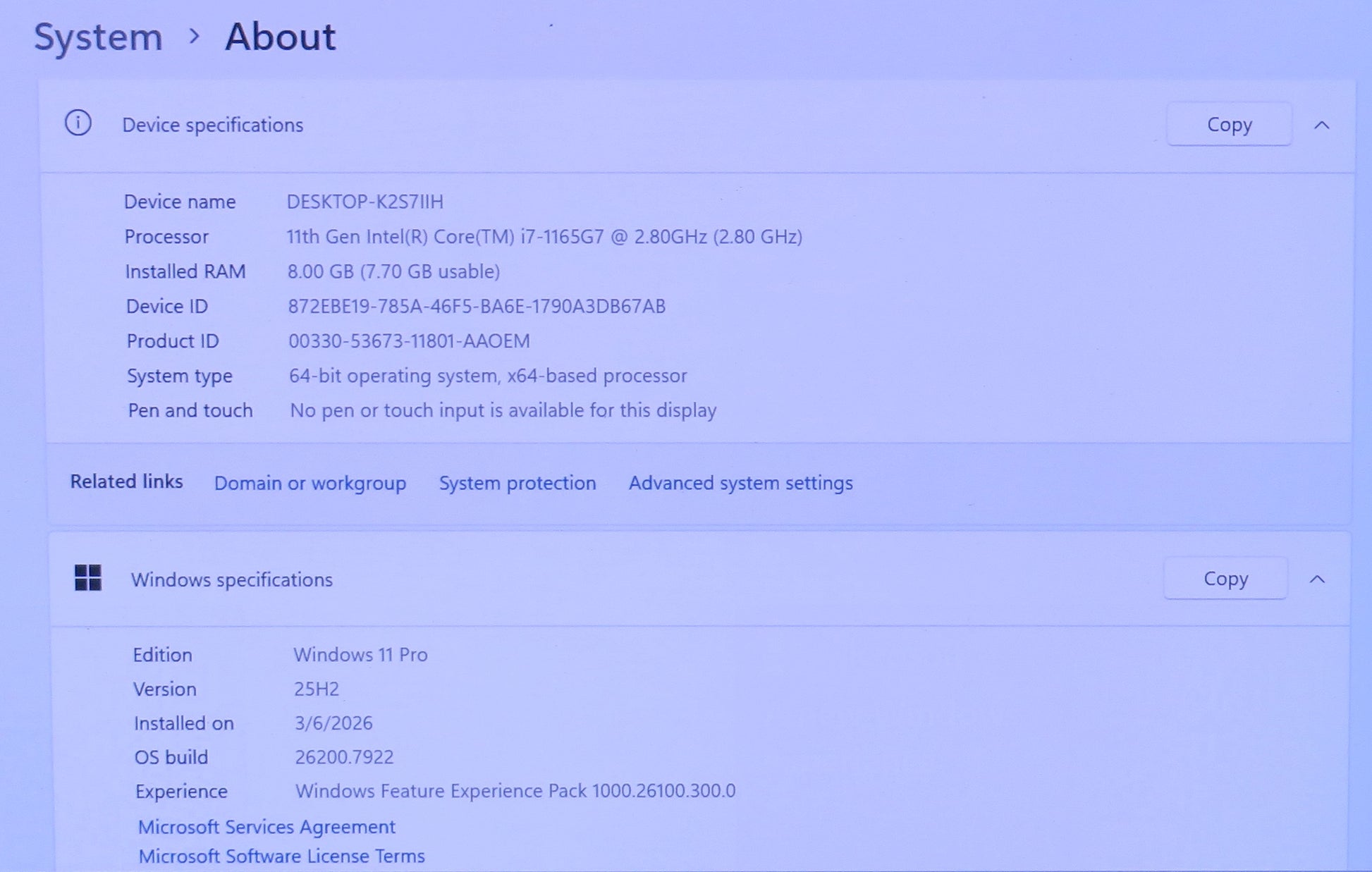This screenshot has width=1372, height=872.
Task: Go back to System in breadcrumb
Action: click(98, 37)
